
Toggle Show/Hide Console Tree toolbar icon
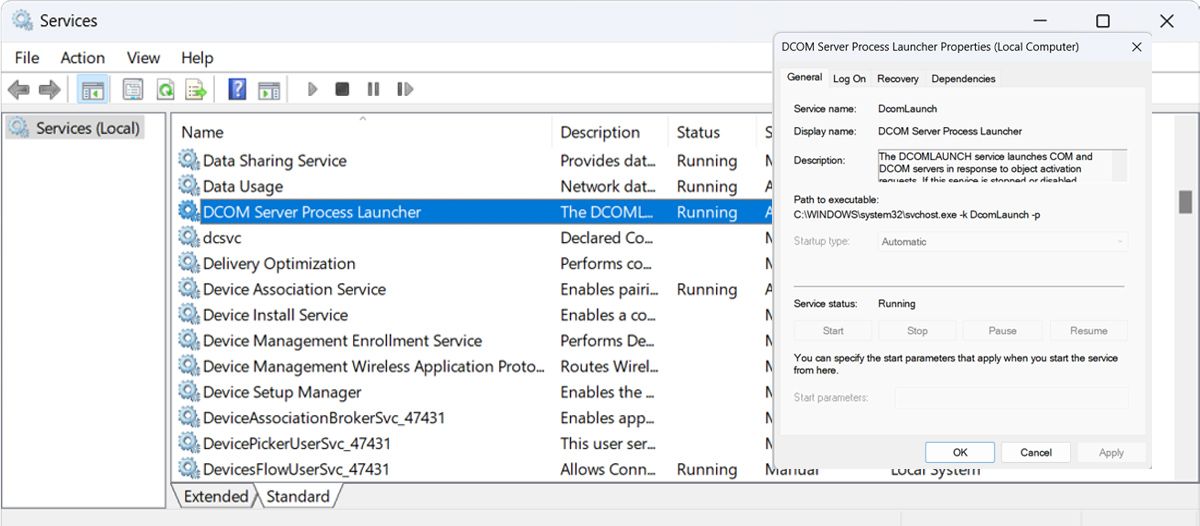93,90
